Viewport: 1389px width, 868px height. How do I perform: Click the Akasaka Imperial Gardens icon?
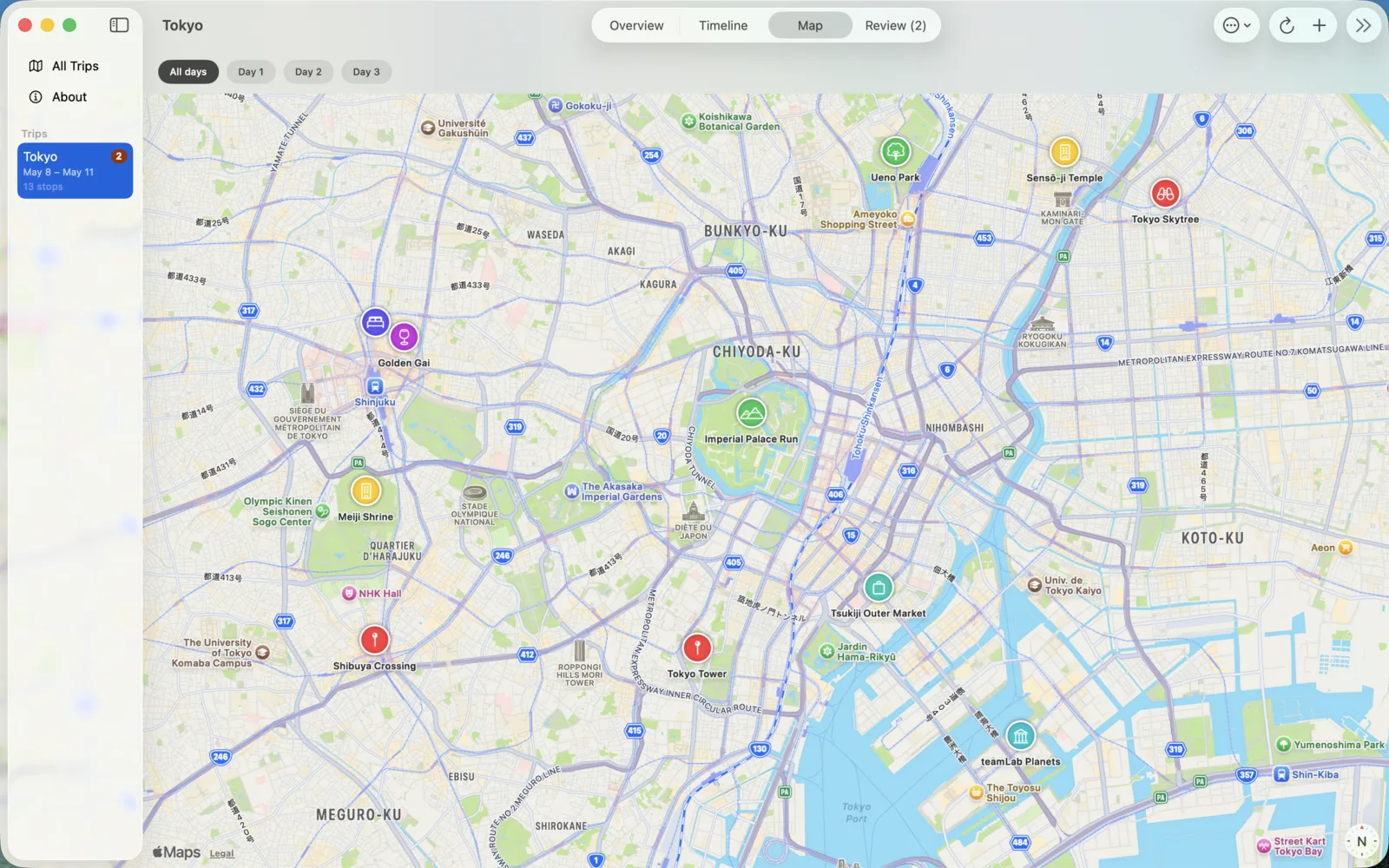click(571, 491)
